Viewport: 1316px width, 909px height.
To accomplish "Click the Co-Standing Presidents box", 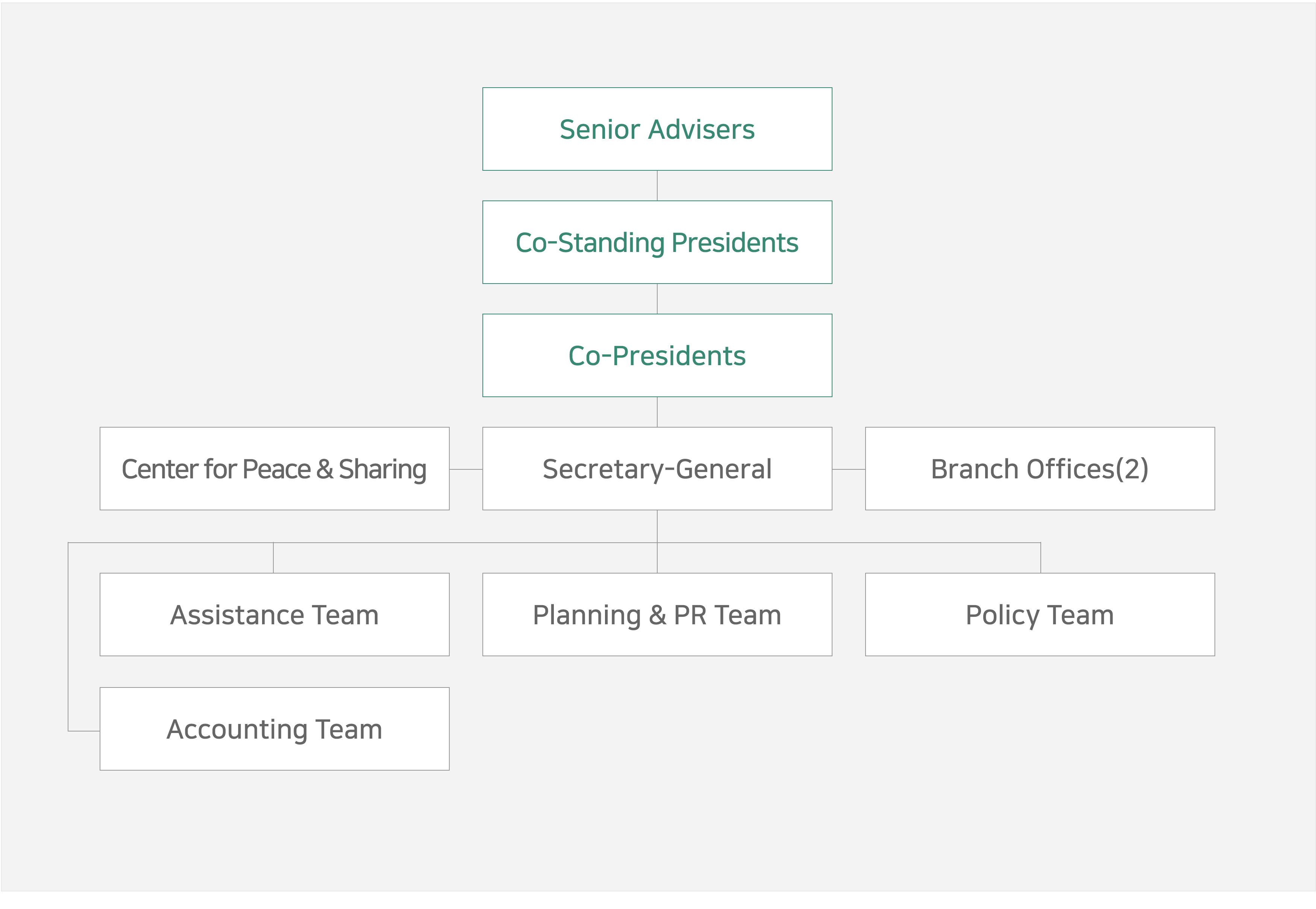I will (x=656, y=242).
